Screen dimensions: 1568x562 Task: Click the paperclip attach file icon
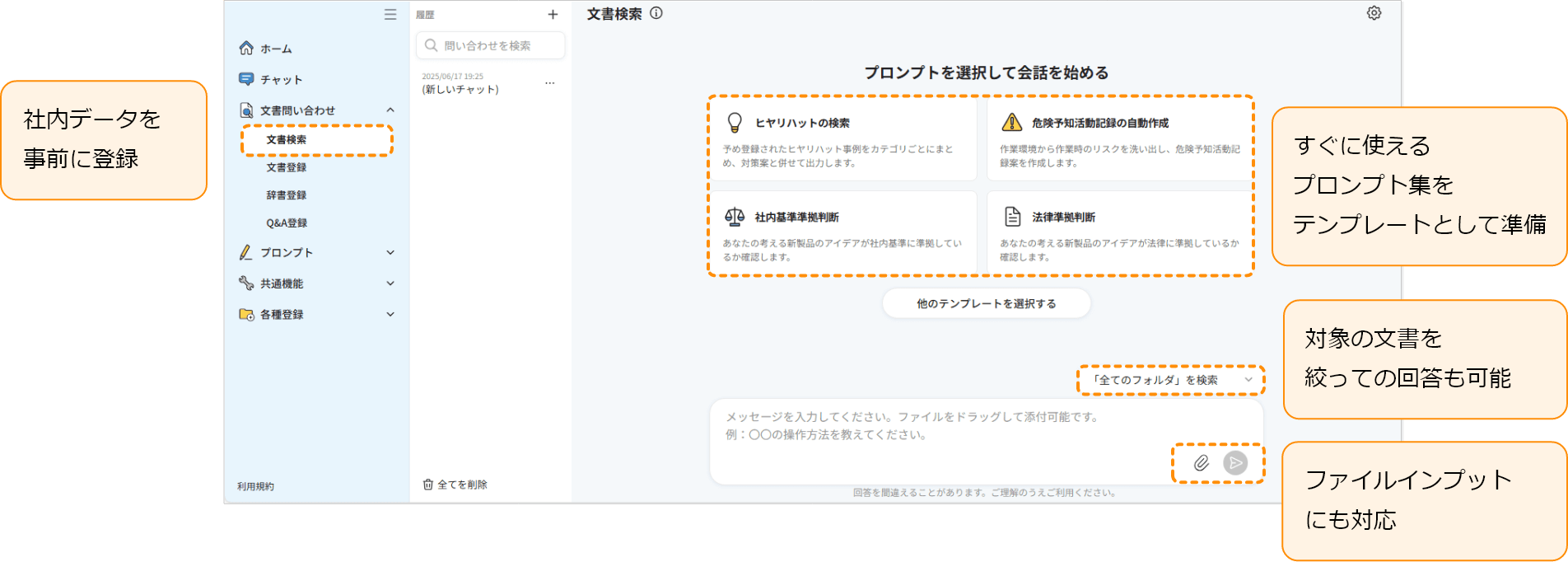coord(1202,463)
